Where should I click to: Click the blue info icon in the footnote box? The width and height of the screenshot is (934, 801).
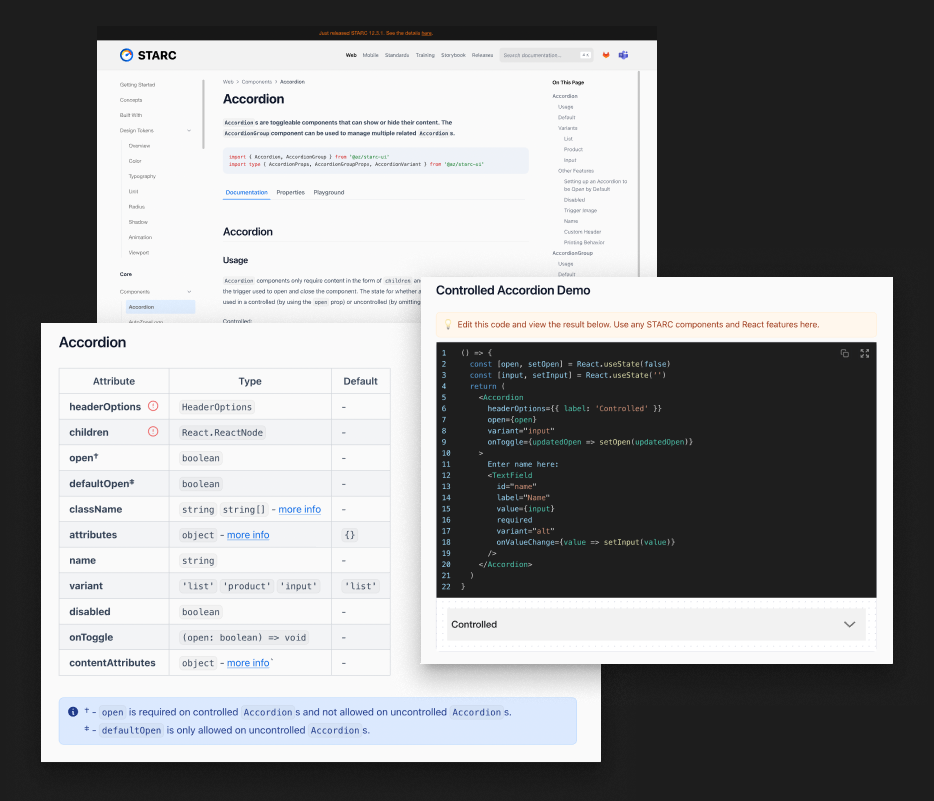pyautogui.click(x=73, y=712)
